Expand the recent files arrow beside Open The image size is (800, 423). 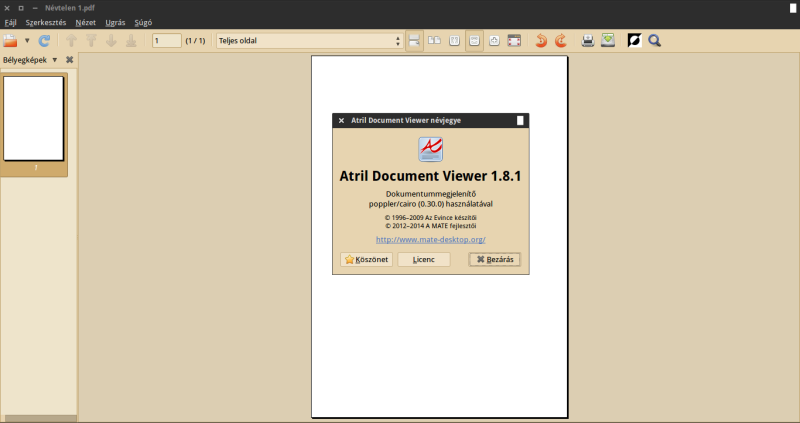(x=27, y=41)
